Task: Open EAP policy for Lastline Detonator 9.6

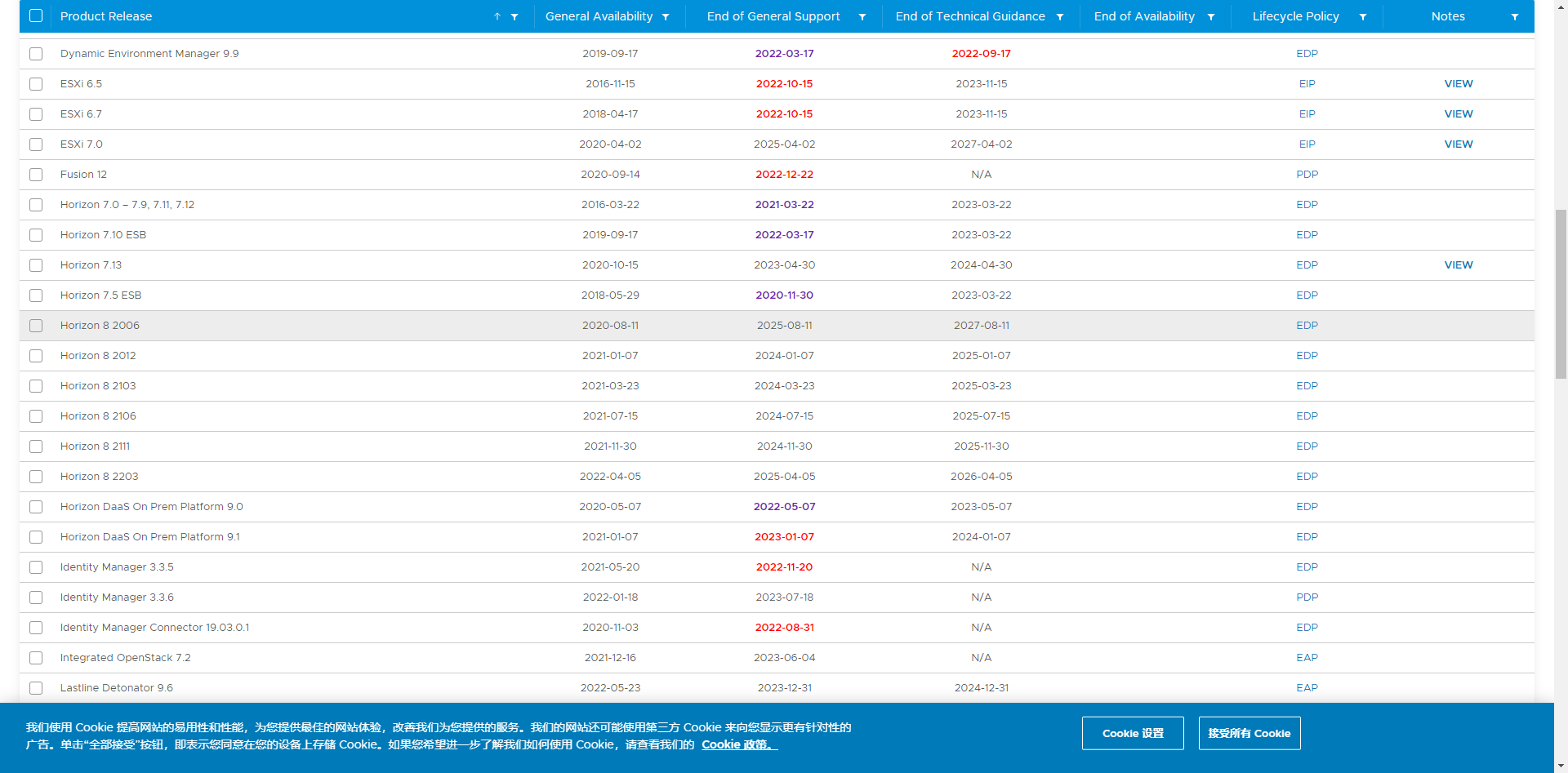Action: coord(1307,688)
